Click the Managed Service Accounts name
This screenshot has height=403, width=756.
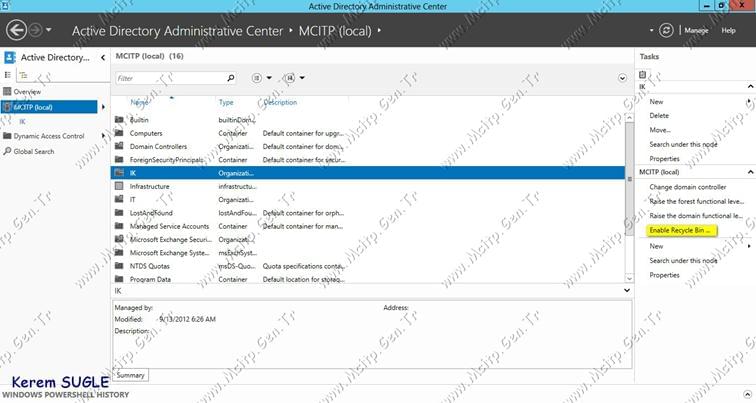point(169,226)
